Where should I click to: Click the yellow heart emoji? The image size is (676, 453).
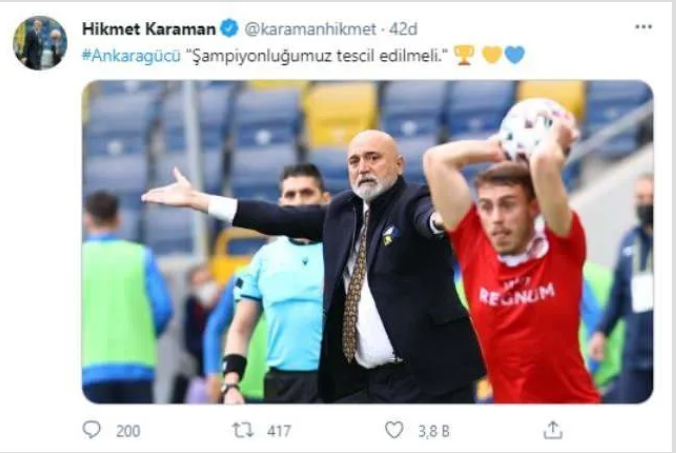[x=492, y=55]
